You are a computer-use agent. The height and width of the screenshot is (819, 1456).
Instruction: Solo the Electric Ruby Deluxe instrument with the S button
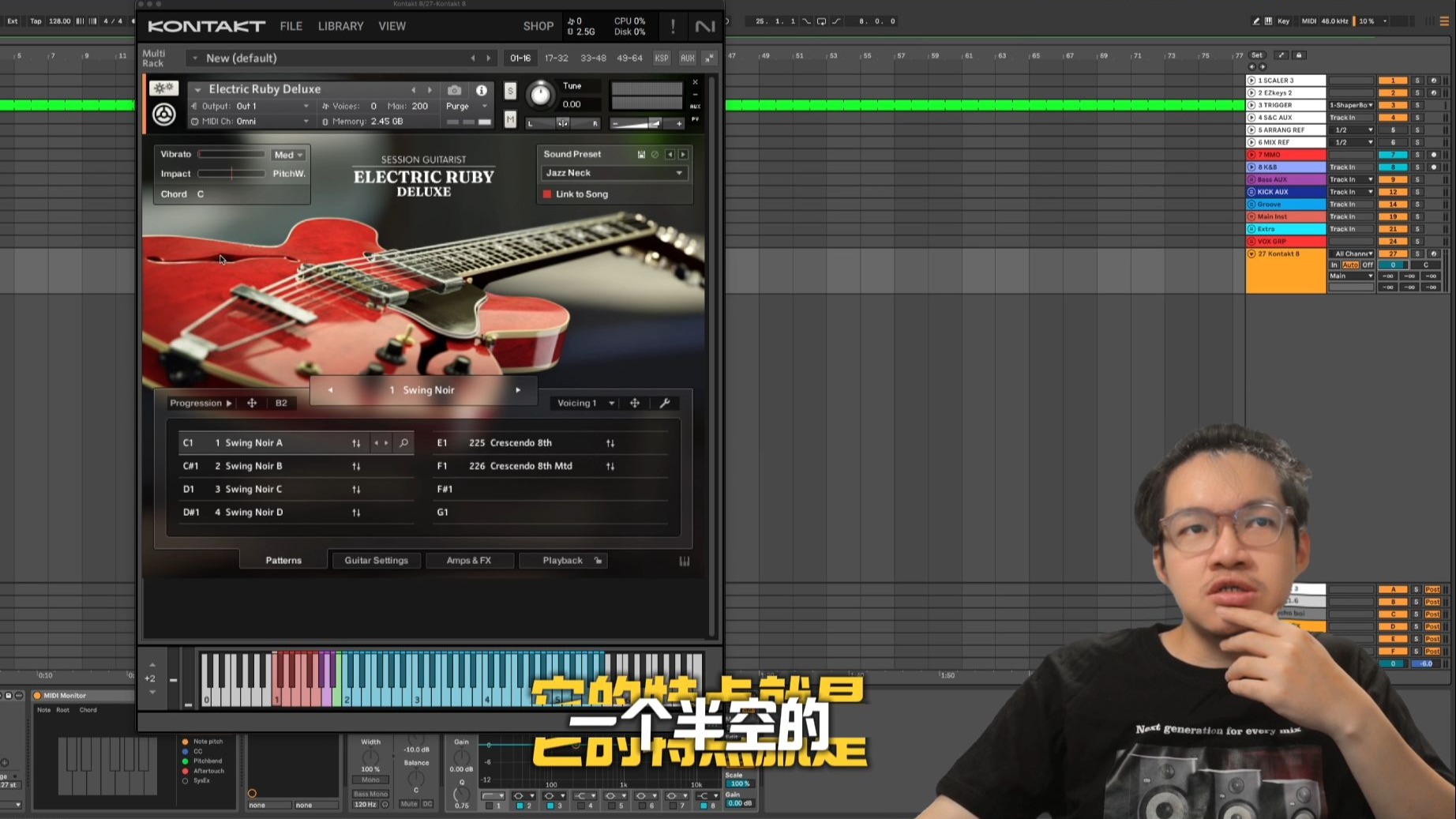510,91
